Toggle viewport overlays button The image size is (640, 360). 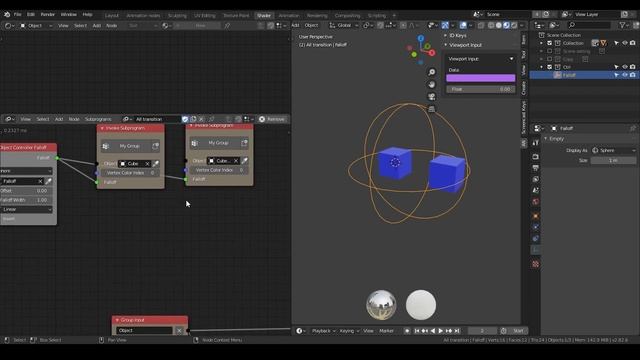pos(463,25)
